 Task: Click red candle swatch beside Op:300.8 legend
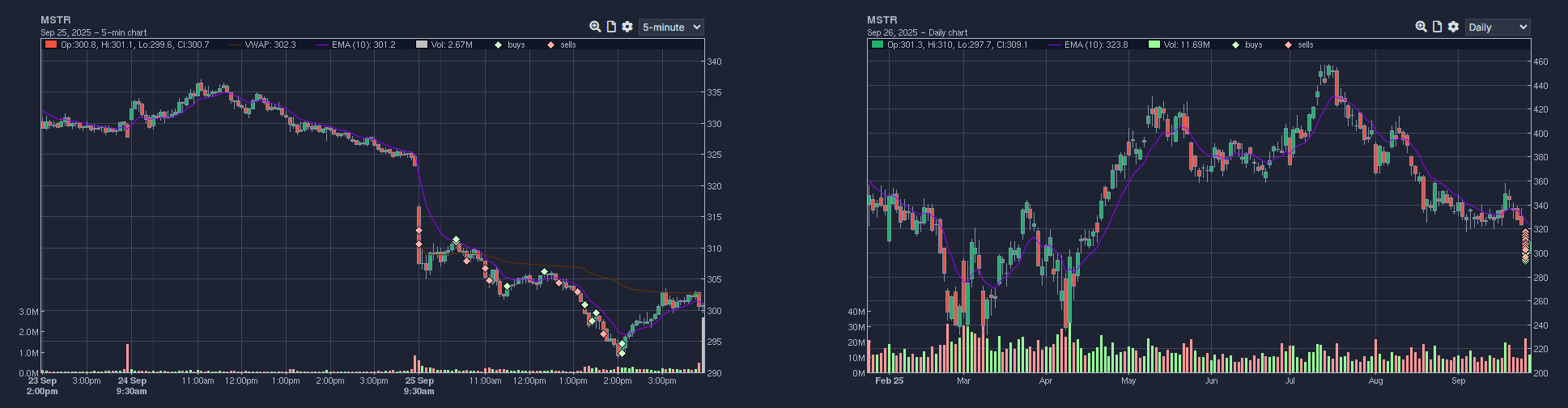[x=51, y=45]
